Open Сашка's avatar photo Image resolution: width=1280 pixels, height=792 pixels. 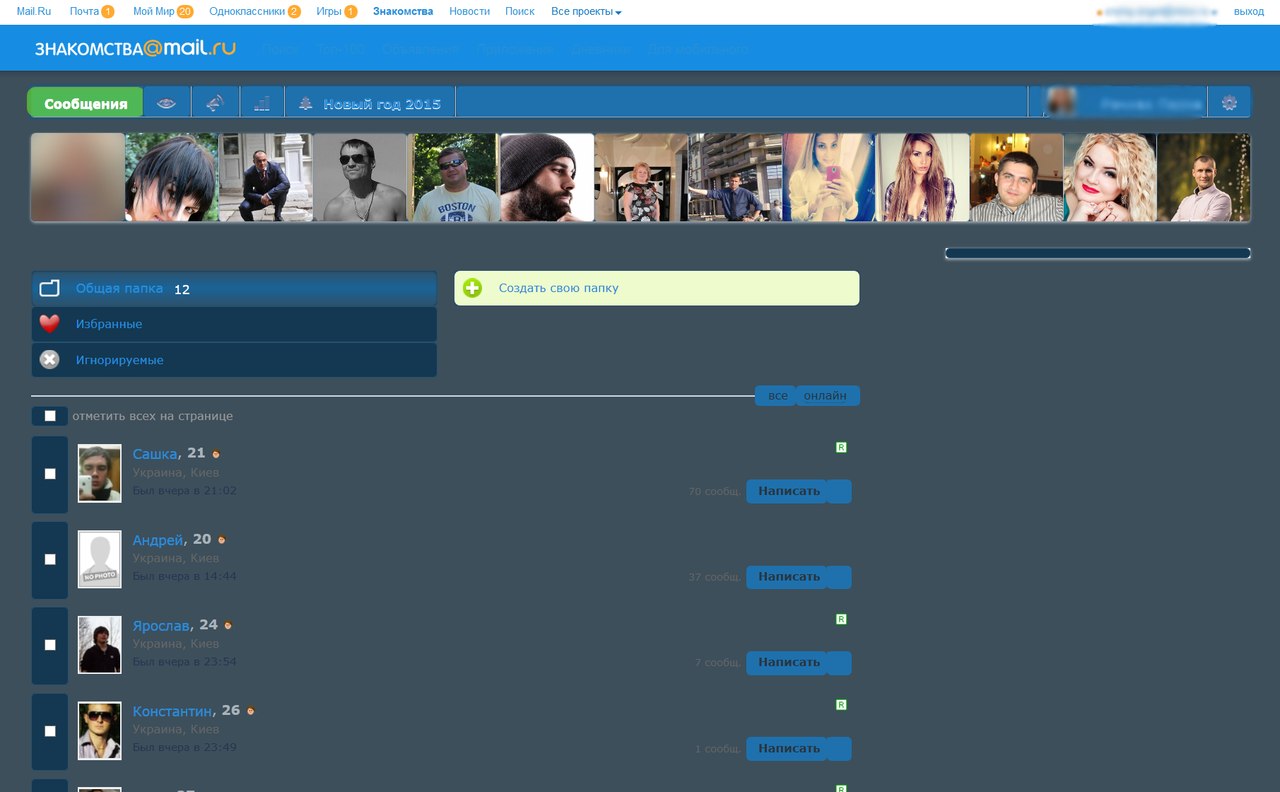100,474
